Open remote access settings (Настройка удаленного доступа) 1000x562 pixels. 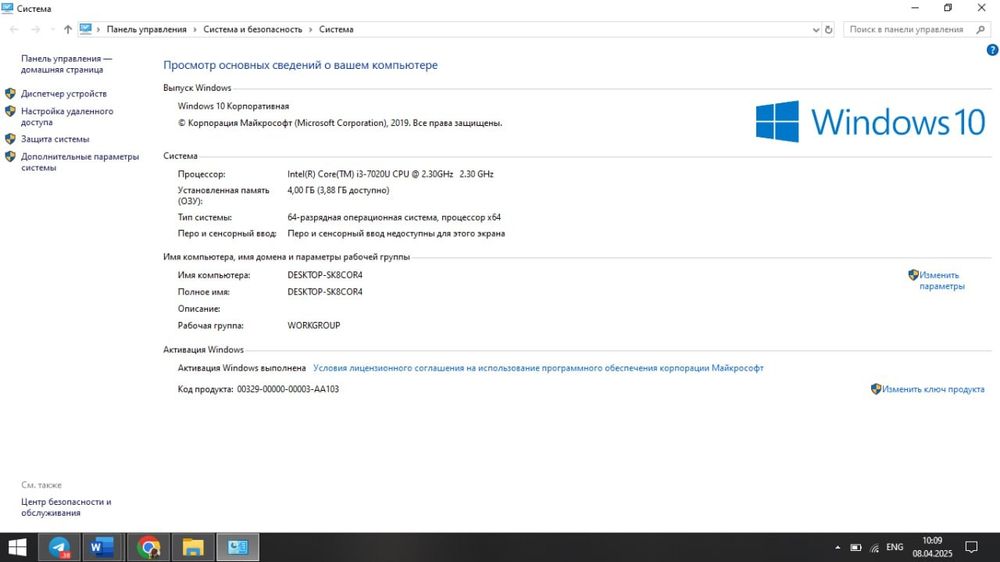pyautogui.click(x=67, y=116)
